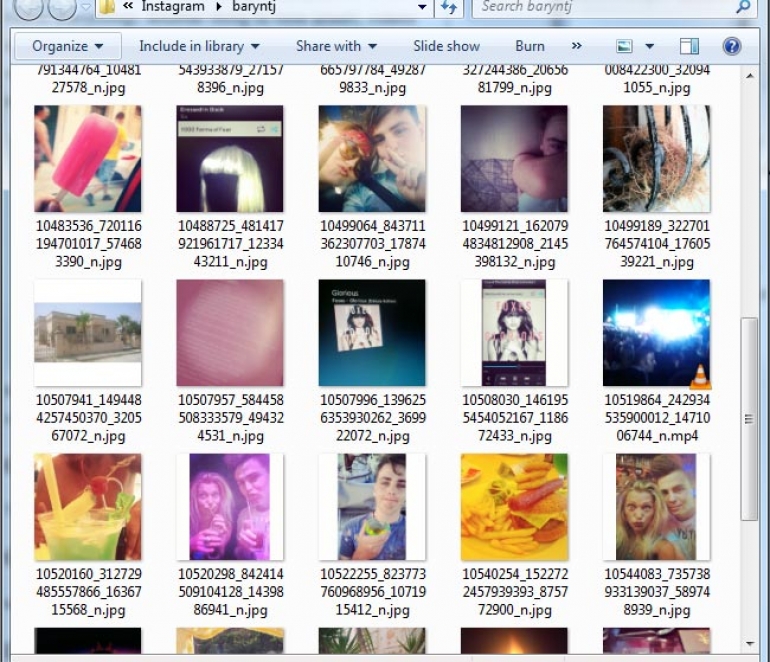Open the recent locations dropdown arrow
This screenshot has width=770, height=662.
pos(85,7)
